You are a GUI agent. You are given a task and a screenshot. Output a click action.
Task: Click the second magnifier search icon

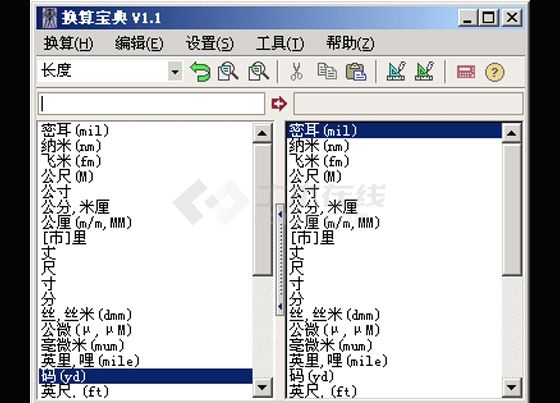coord(259,71)
